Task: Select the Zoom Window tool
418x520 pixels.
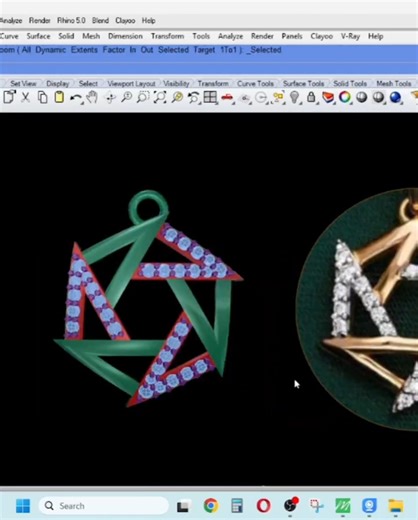Action: pyautogui.click(x=143, y=97)
